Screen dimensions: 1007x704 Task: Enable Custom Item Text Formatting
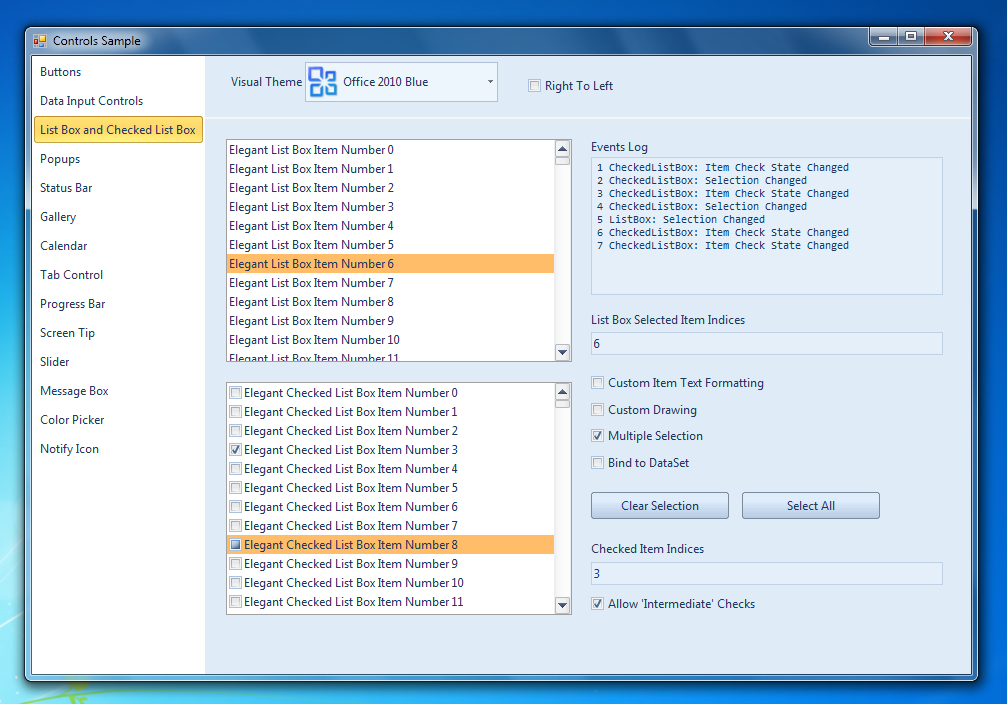click(x=598, y=383)
